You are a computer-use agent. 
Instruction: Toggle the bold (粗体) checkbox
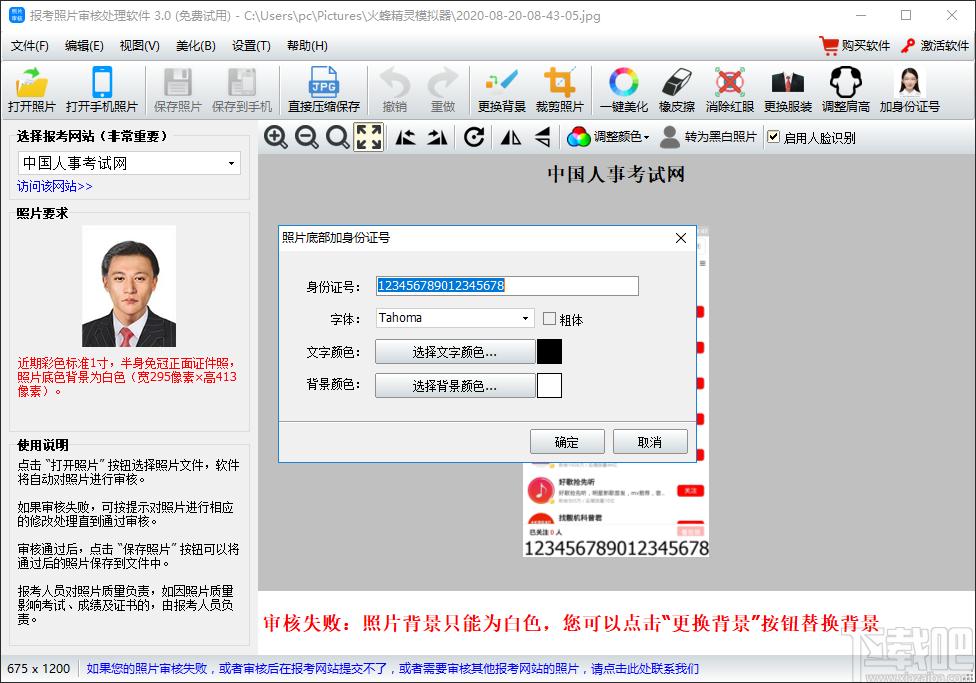pos(550,319)
